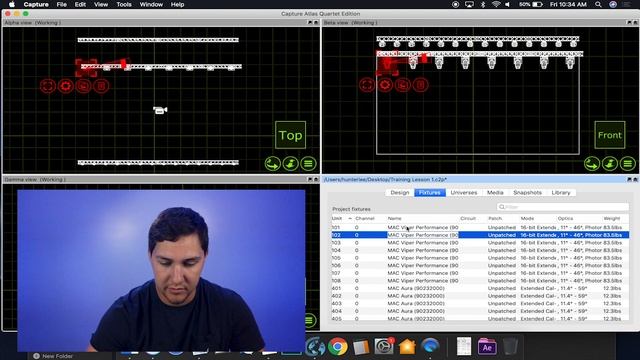Open the Tools menu
This screenshot has height=360, width=640.
pos(124,4)
